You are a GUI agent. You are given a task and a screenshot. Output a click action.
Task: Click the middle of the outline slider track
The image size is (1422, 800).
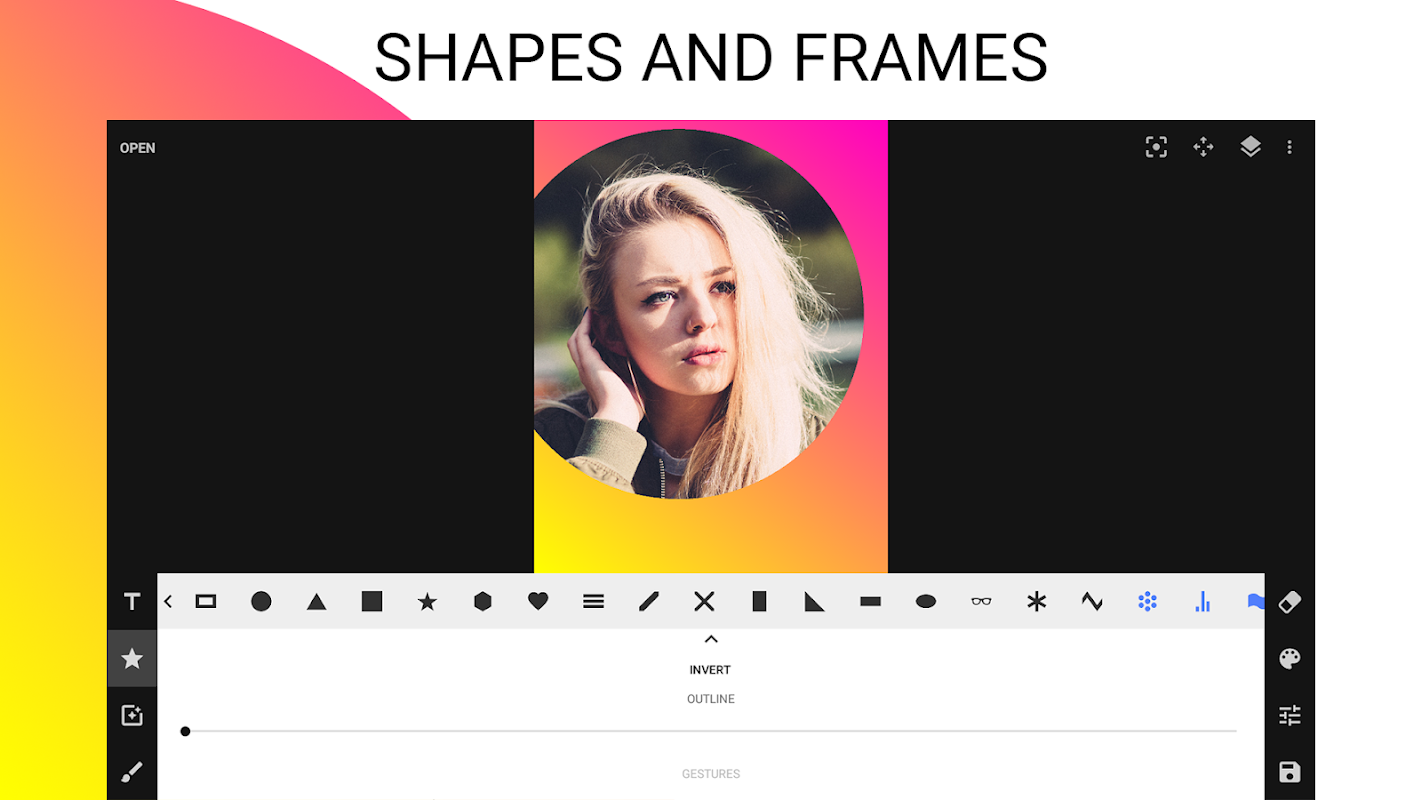711,731
